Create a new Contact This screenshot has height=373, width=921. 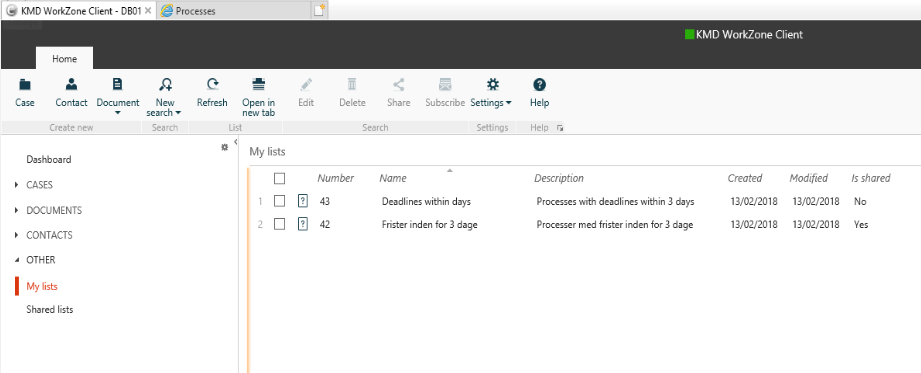(71, 93)
